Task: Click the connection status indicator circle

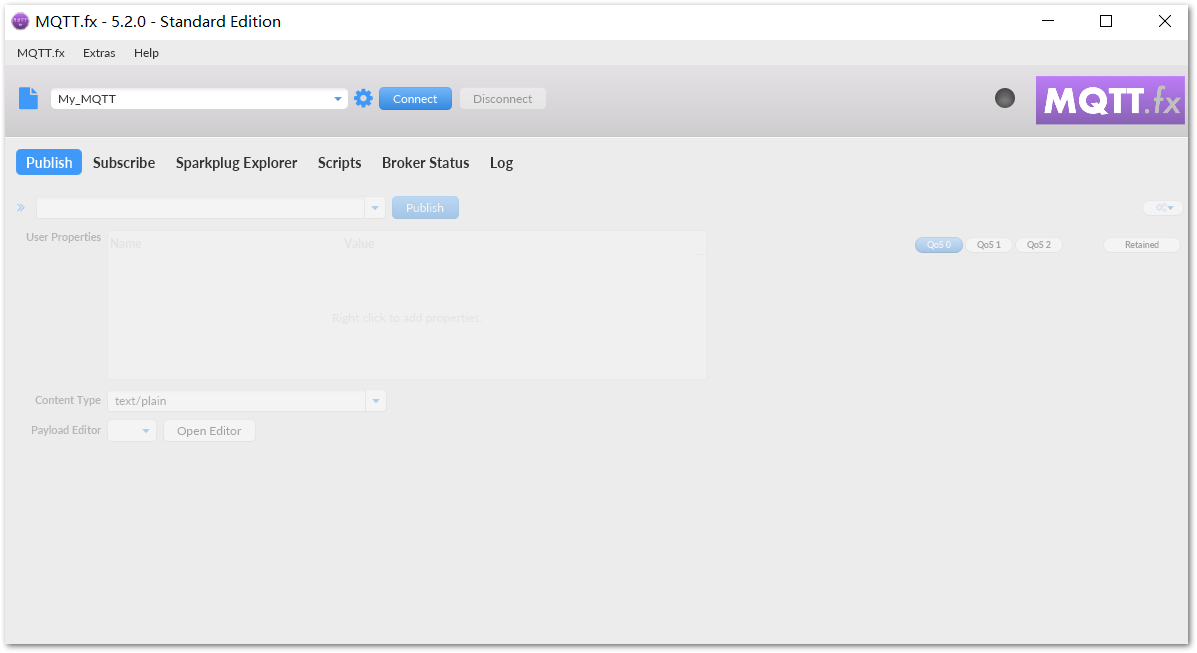Action: pos(1005,98)
